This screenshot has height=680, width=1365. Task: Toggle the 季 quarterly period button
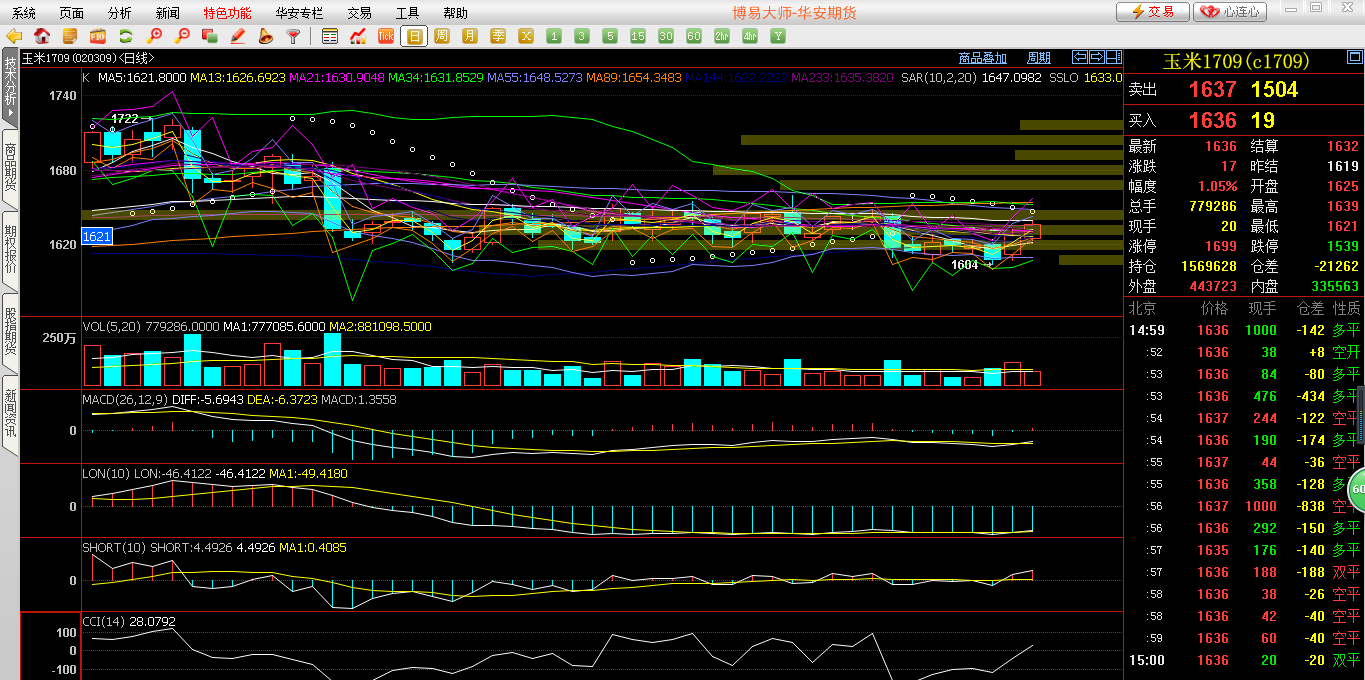[498, 36]
